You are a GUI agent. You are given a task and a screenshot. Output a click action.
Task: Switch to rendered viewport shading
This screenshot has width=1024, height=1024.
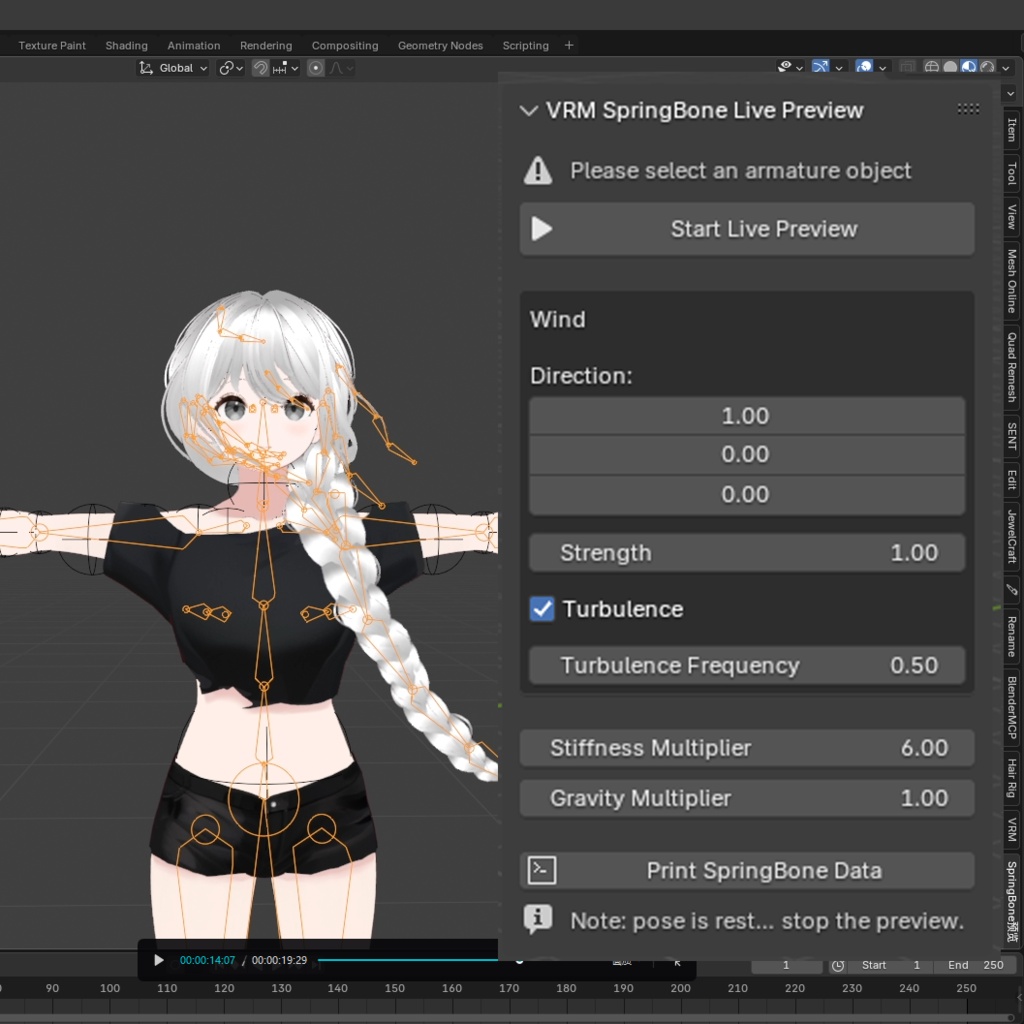click(x=987, y=67)
